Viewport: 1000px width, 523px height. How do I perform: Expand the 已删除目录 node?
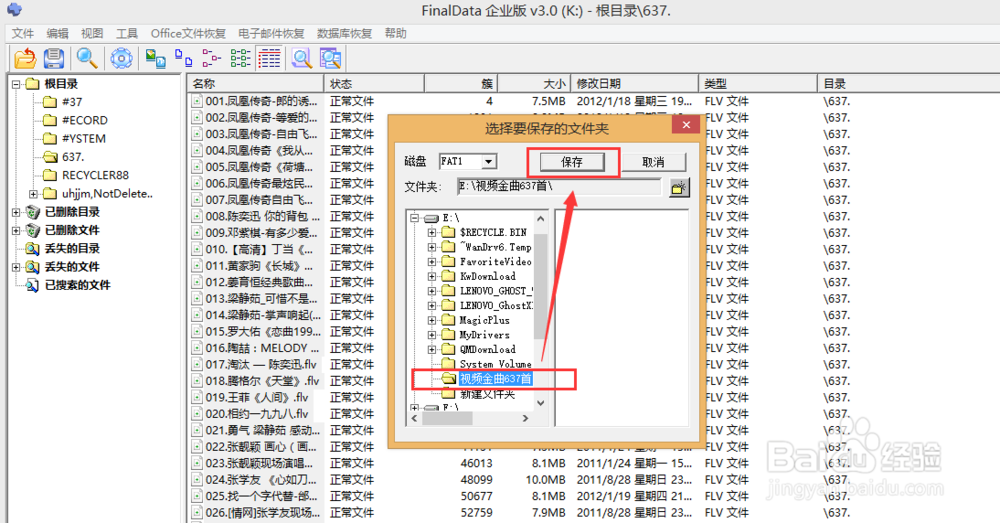16,212
